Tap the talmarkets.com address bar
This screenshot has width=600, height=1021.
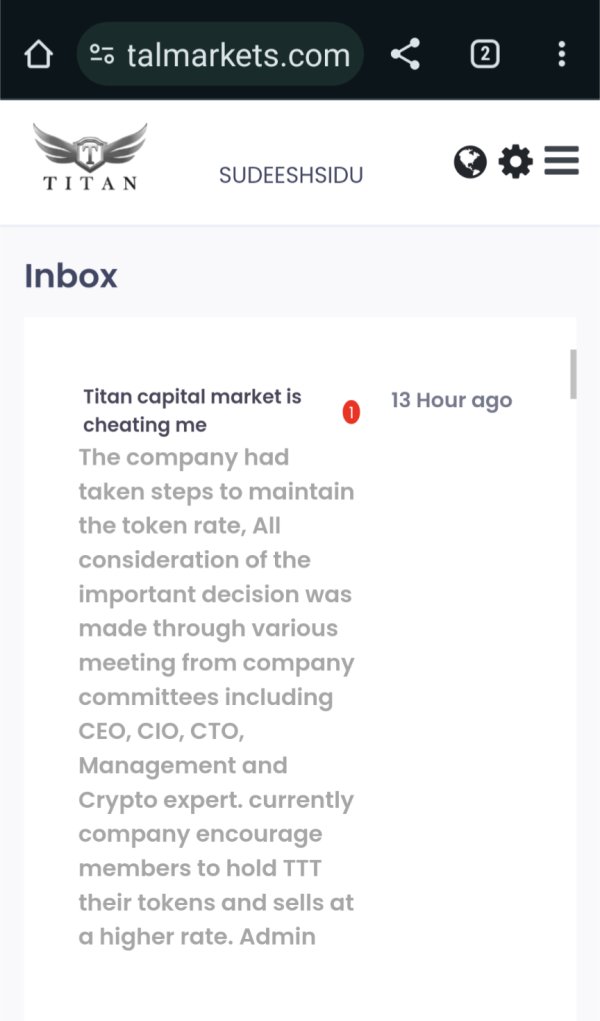coord(238,54)
